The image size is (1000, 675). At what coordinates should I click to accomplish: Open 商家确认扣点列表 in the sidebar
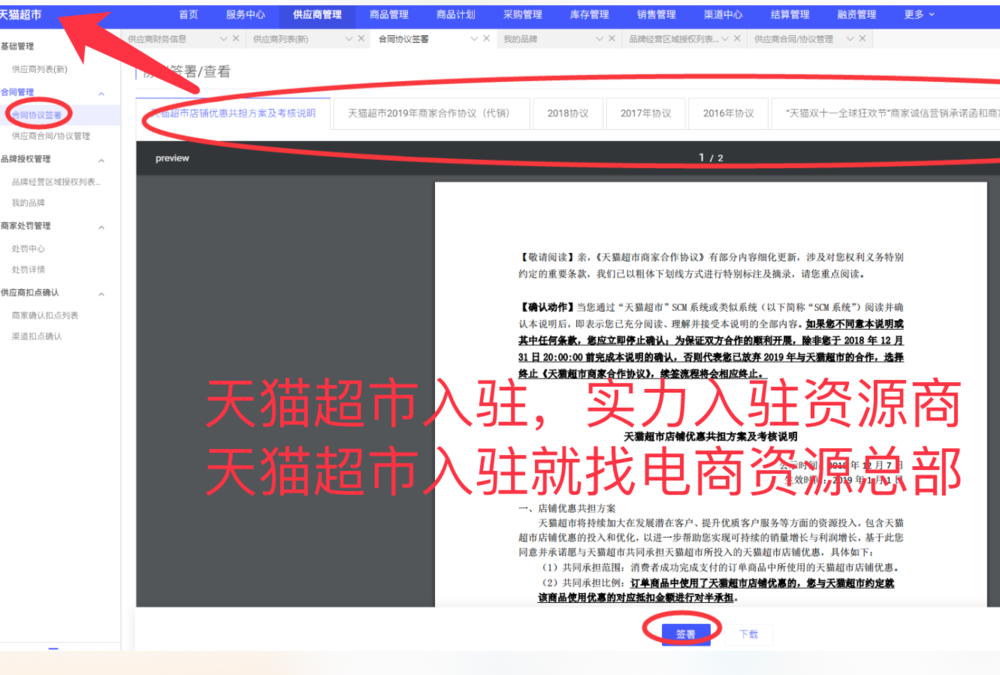(x=45, y=315)
